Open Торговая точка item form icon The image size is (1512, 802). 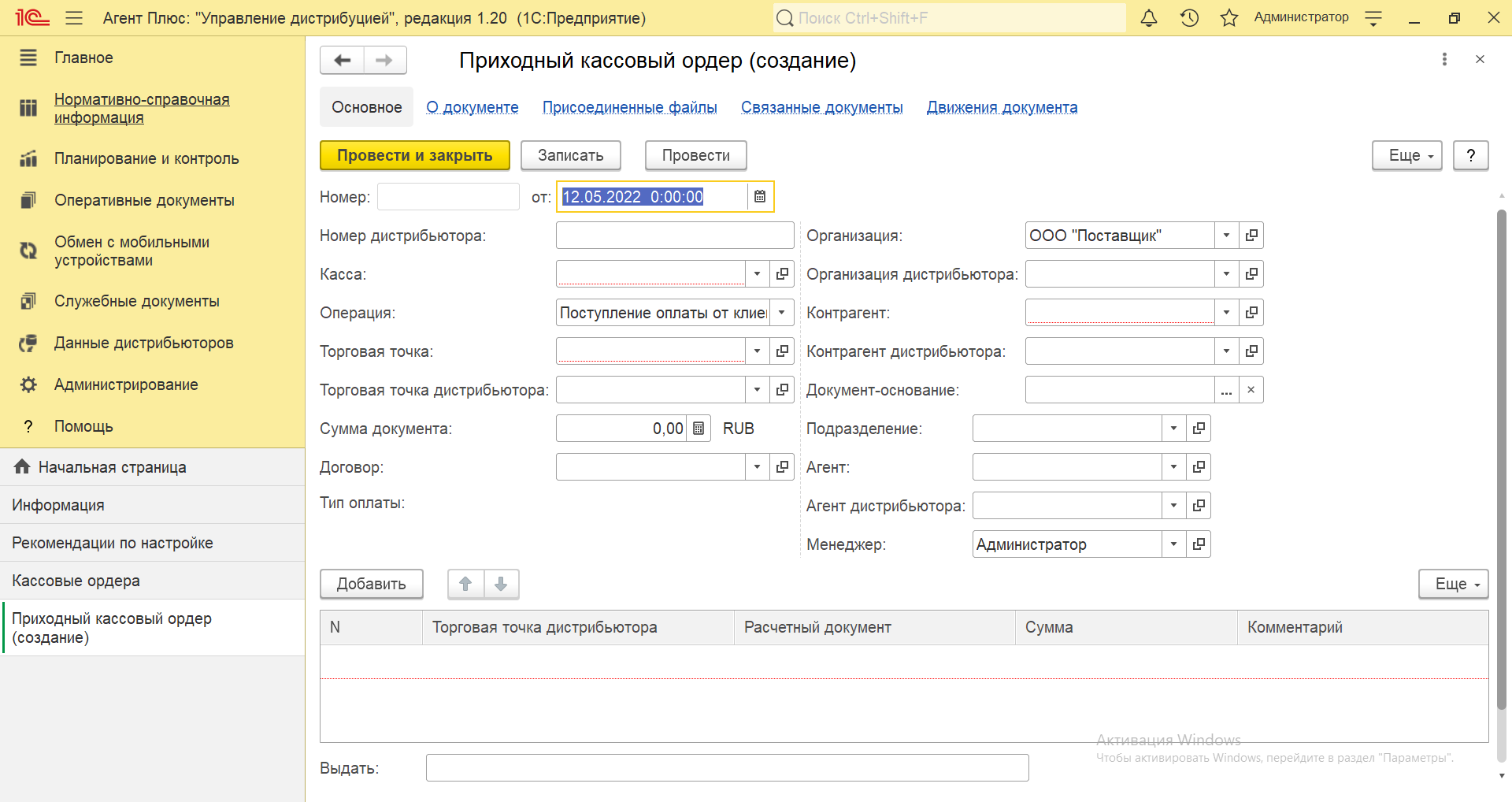pos(782,351)
